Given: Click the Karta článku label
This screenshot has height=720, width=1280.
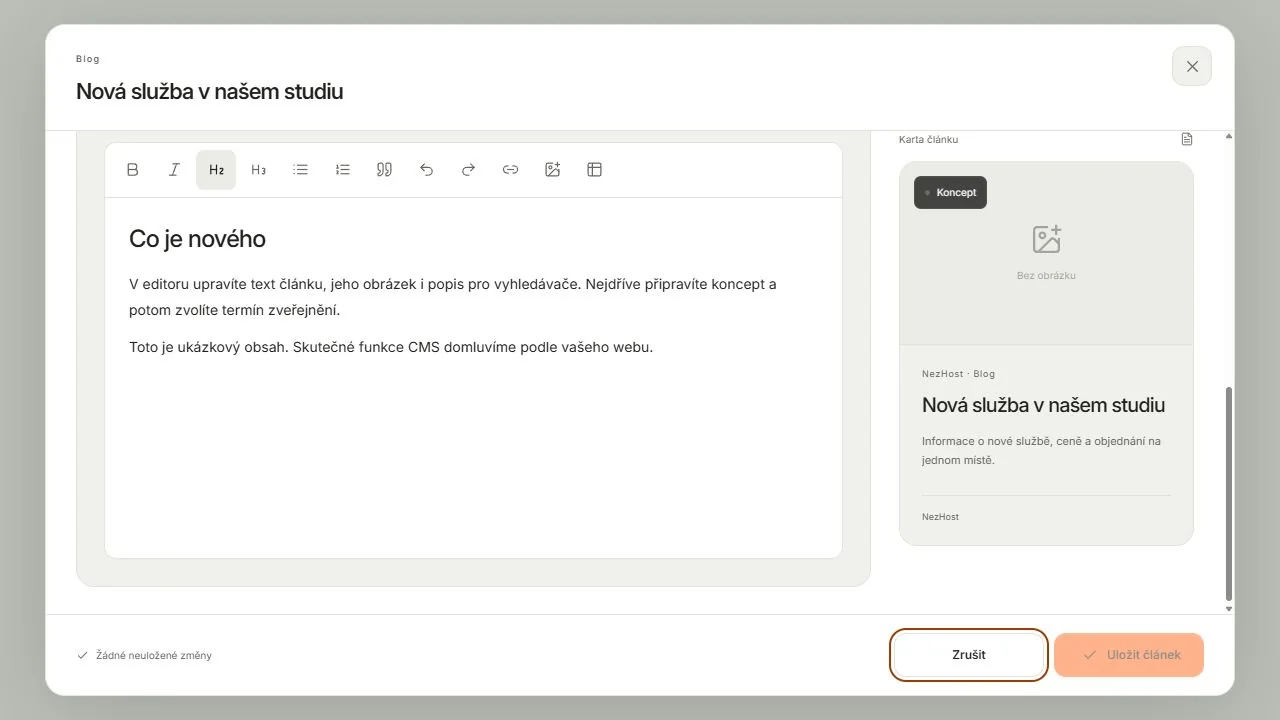Looking at the screenshot, I should pos(928,140).
